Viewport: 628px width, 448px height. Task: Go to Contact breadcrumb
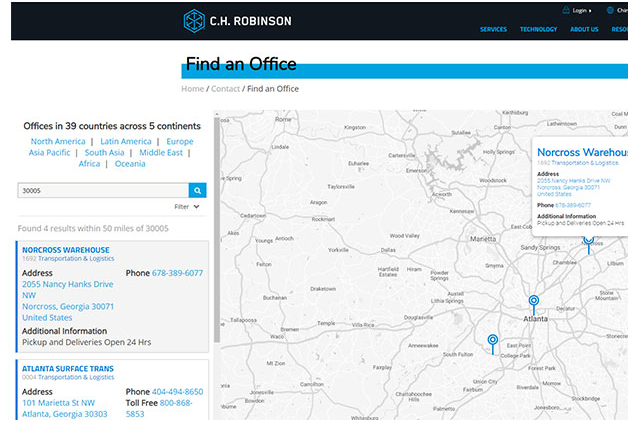point(225,89)
